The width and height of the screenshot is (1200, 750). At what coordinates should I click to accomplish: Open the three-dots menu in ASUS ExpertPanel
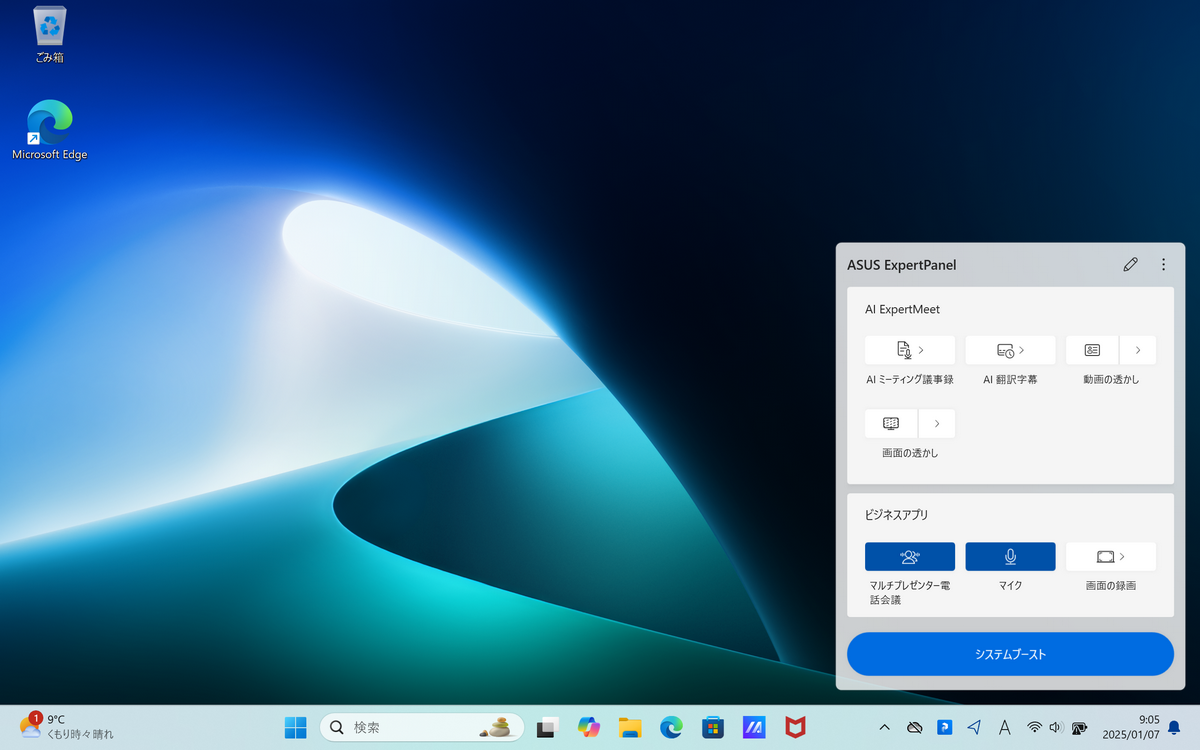1163,265
